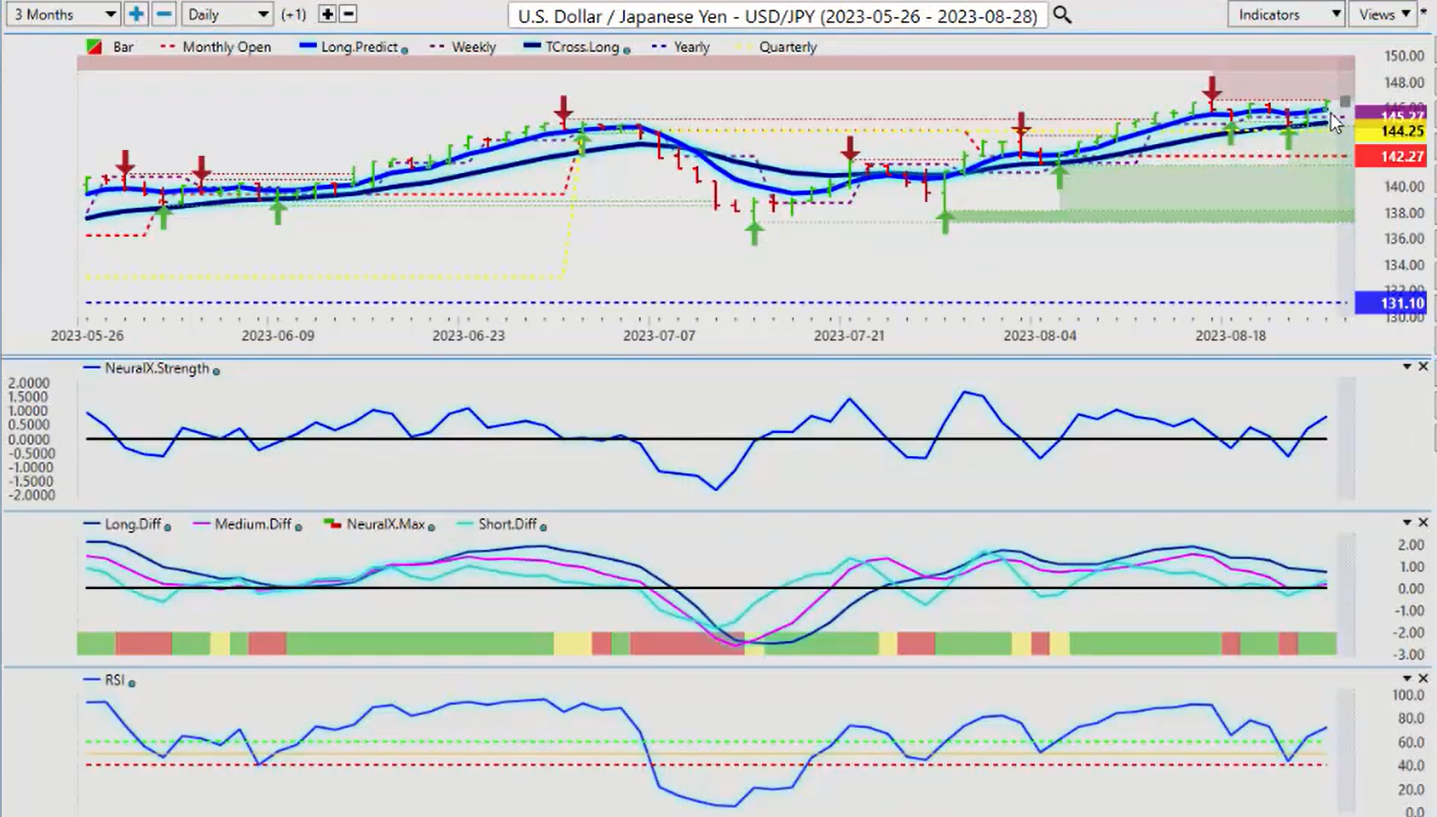
Task: Click the blue minus zoom-out button
Action: pyautogui.click(x=165, y=14)
